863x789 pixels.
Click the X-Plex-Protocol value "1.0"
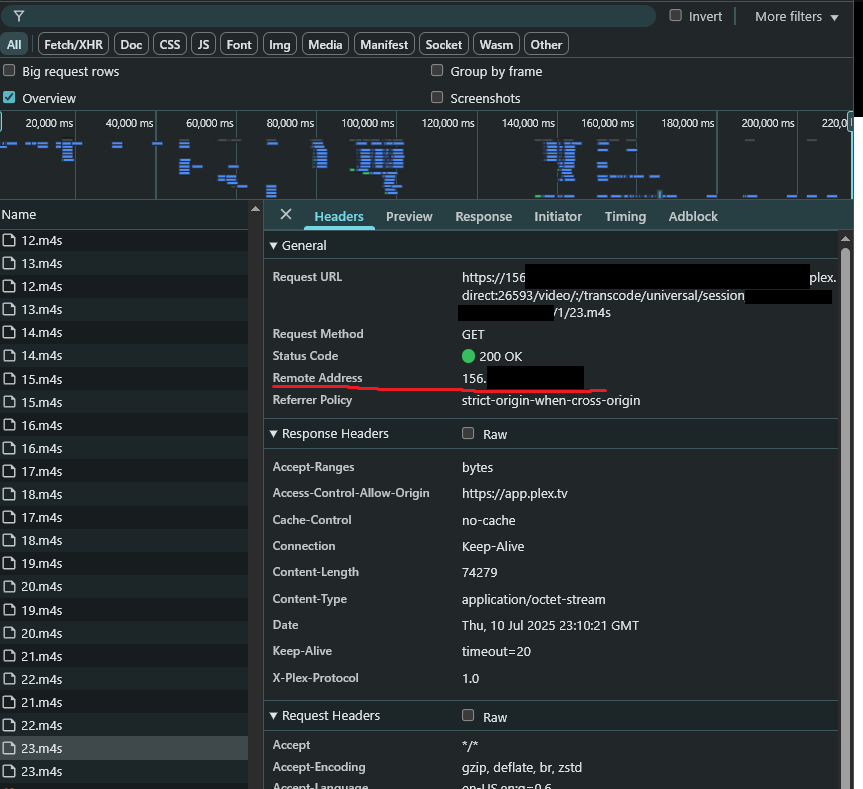(471, 678)
